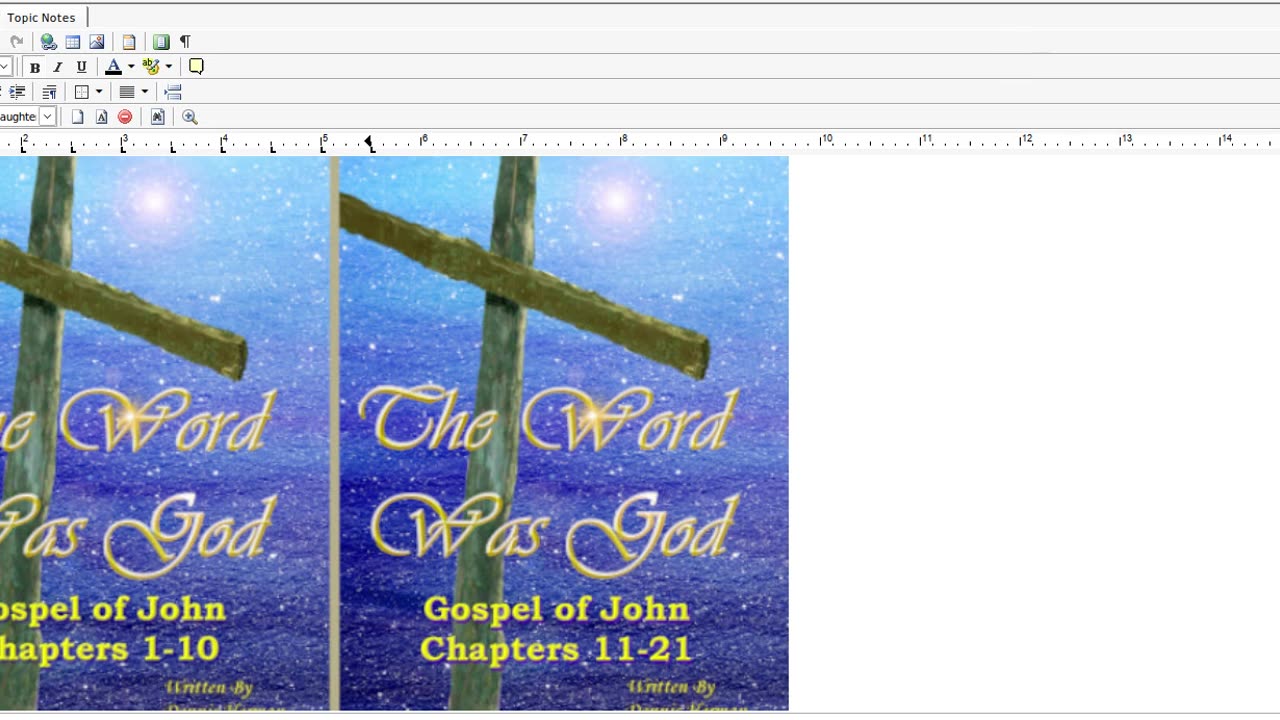The width and height of the screenshot is (1280, 720).
Task: Click the borders icon
Action: click(x=82, y=92)
